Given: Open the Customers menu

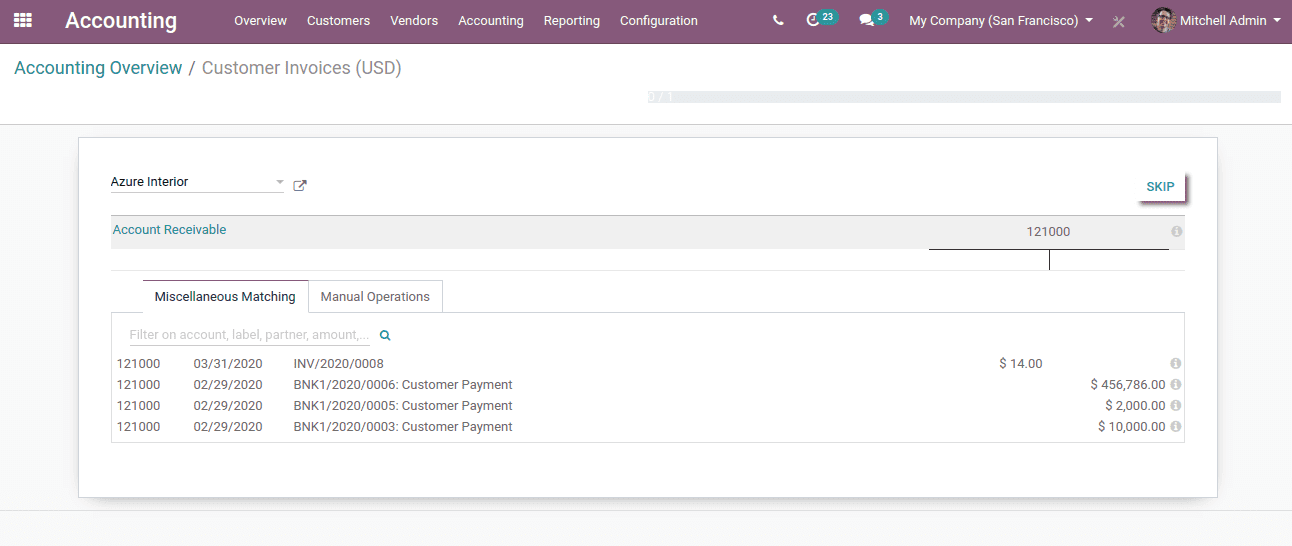Looking at the screenshot, I should coord(338,20).
